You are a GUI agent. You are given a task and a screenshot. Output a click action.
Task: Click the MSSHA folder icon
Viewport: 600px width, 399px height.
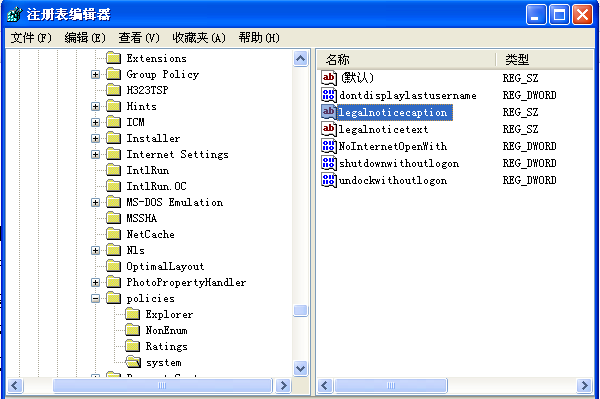tap(113, 218)
